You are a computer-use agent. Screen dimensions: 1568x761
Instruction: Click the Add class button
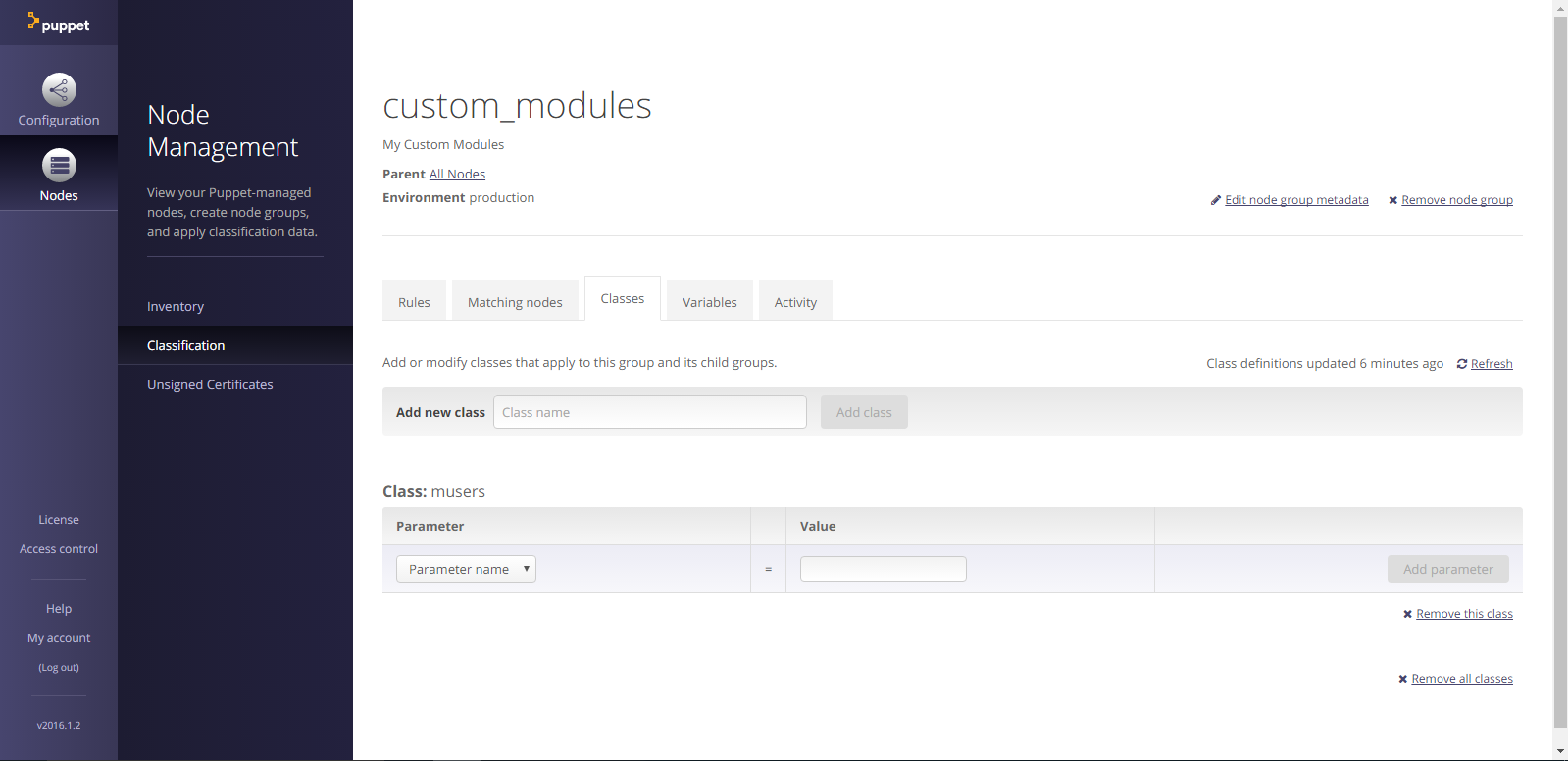coord(864,412)
